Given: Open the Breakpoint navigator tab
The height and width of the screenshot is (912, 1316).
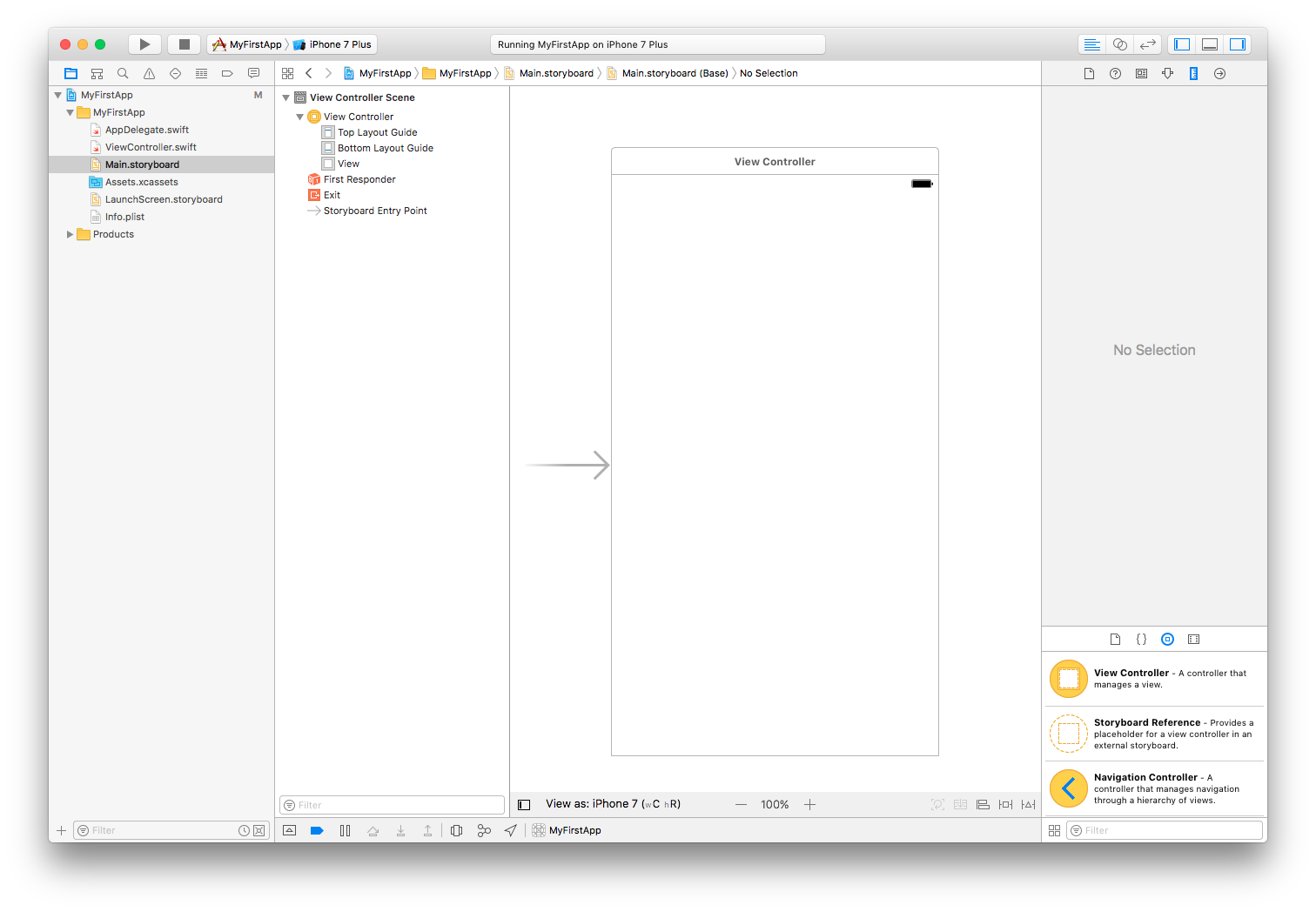Looking at the screenshot, I should (227, 73).
